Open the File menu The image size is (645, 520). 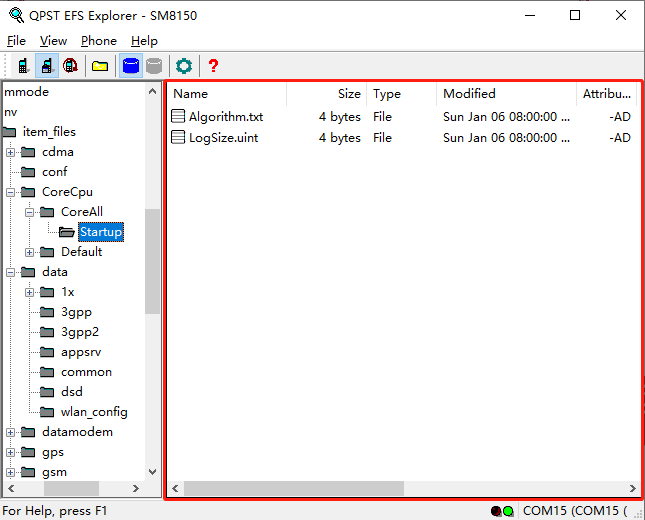coord(16,41)
